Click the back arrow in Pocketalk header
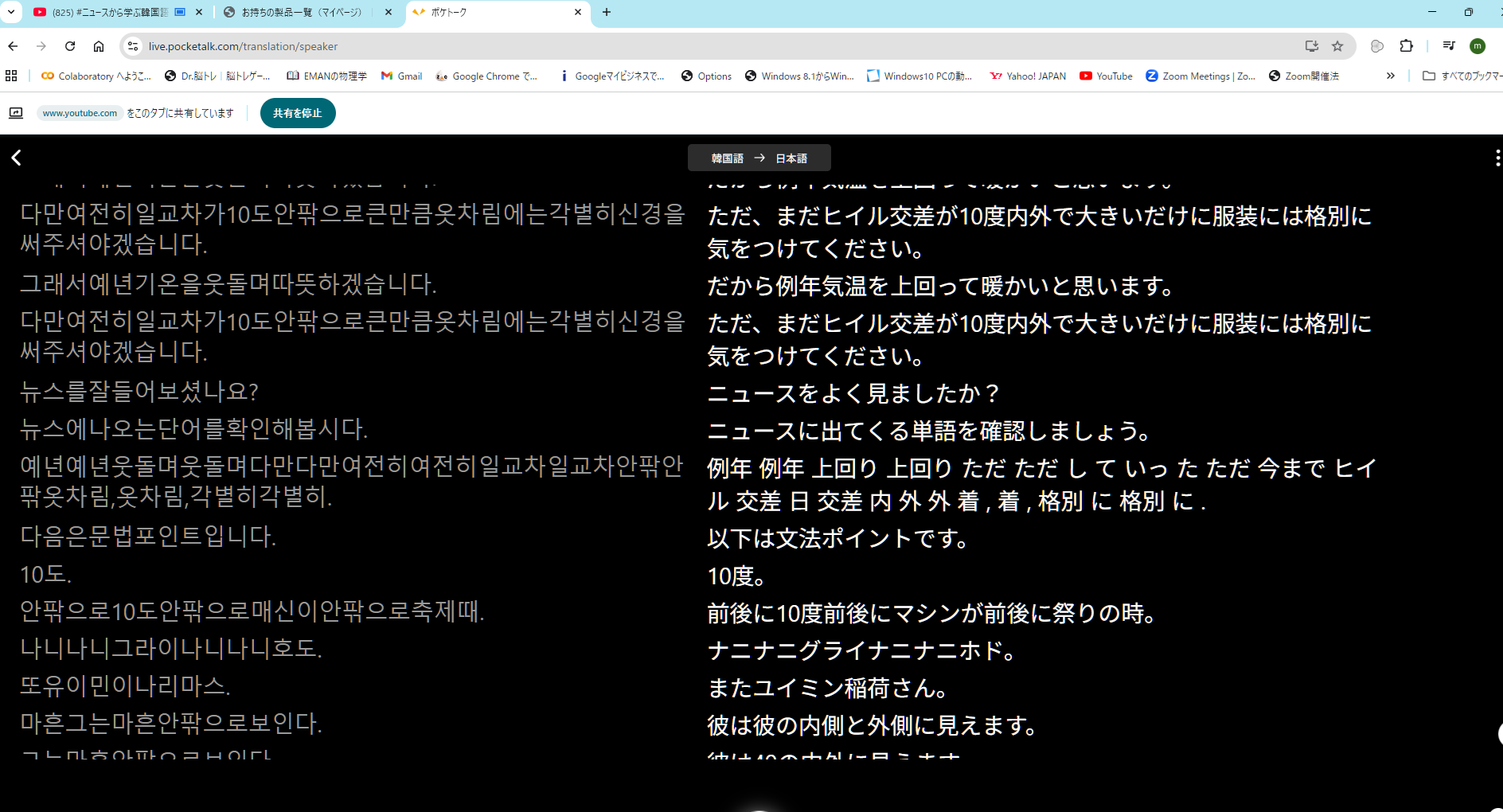This screenshot has width=1503, height=812. point(17,158)
